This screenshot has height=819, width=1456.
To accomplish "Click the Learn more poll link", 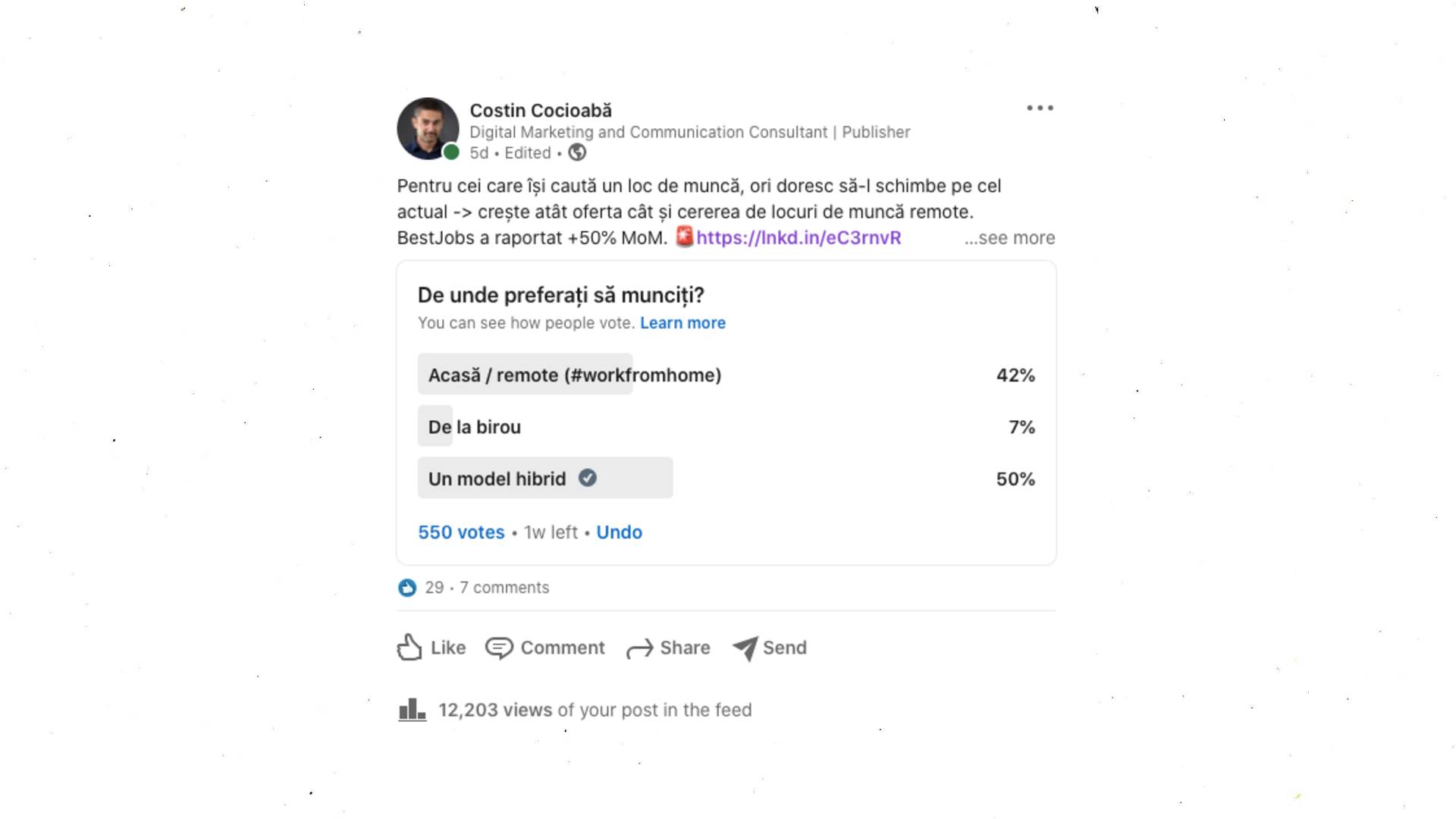I will [x=682, y=323].
